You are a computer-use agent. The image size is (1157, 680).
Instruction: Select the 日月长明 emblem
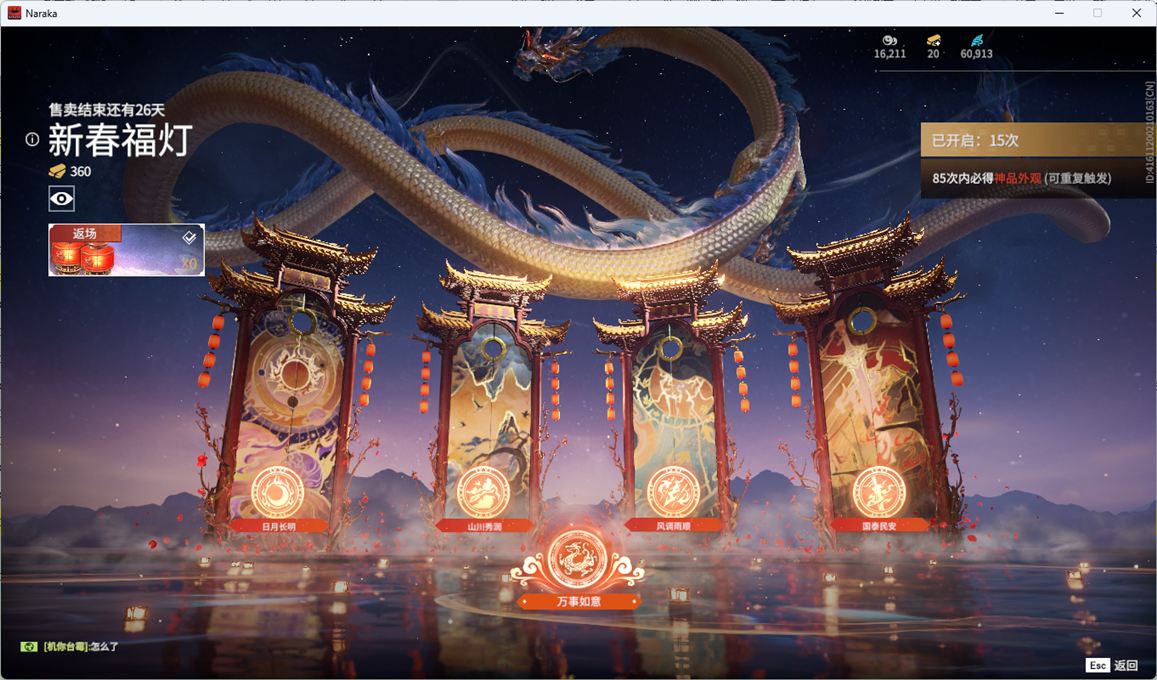tap(277, 493)
